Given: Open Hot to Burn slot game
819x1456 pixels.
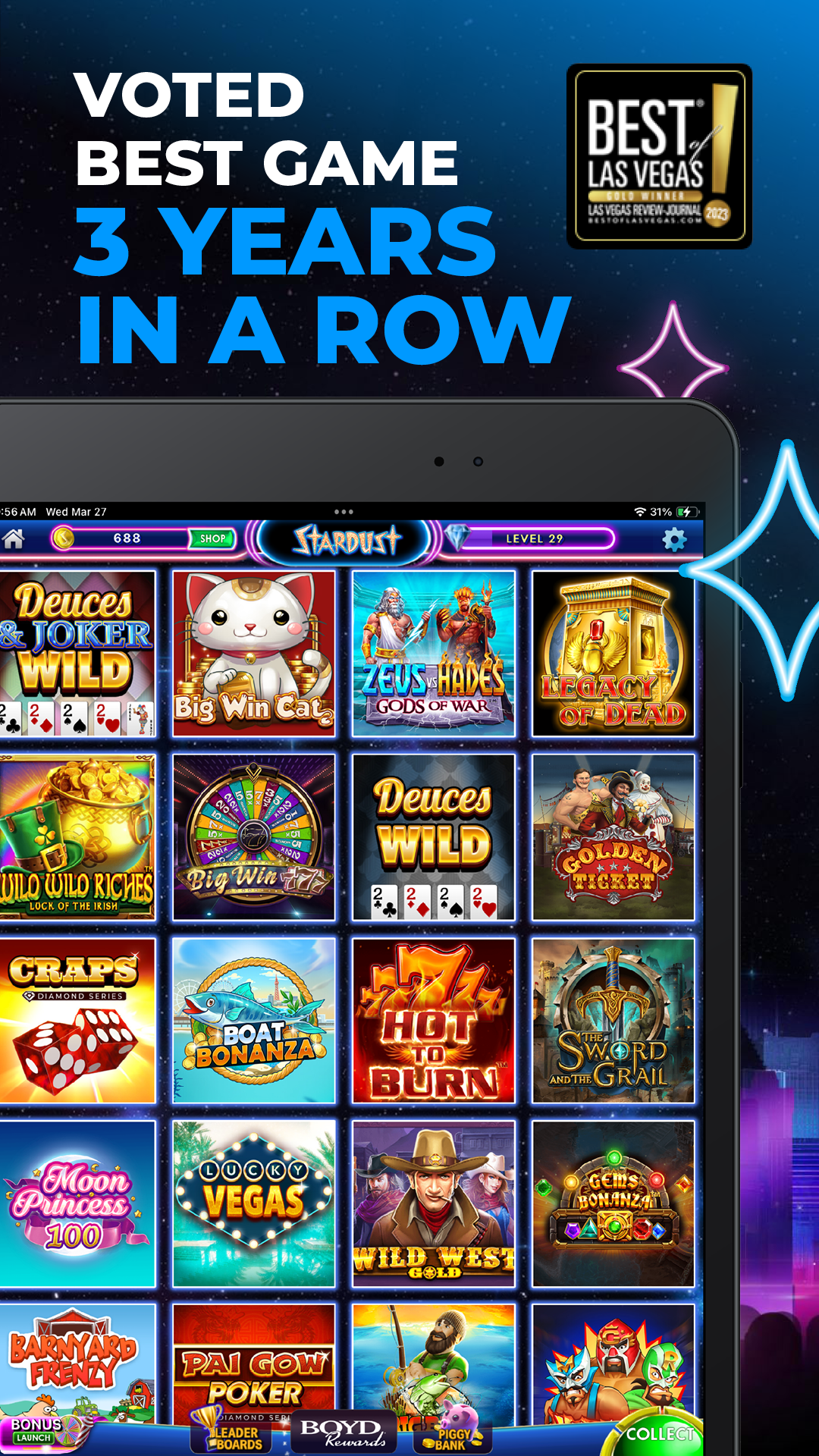Looking at the screenshot, I should pos(434,1021).
